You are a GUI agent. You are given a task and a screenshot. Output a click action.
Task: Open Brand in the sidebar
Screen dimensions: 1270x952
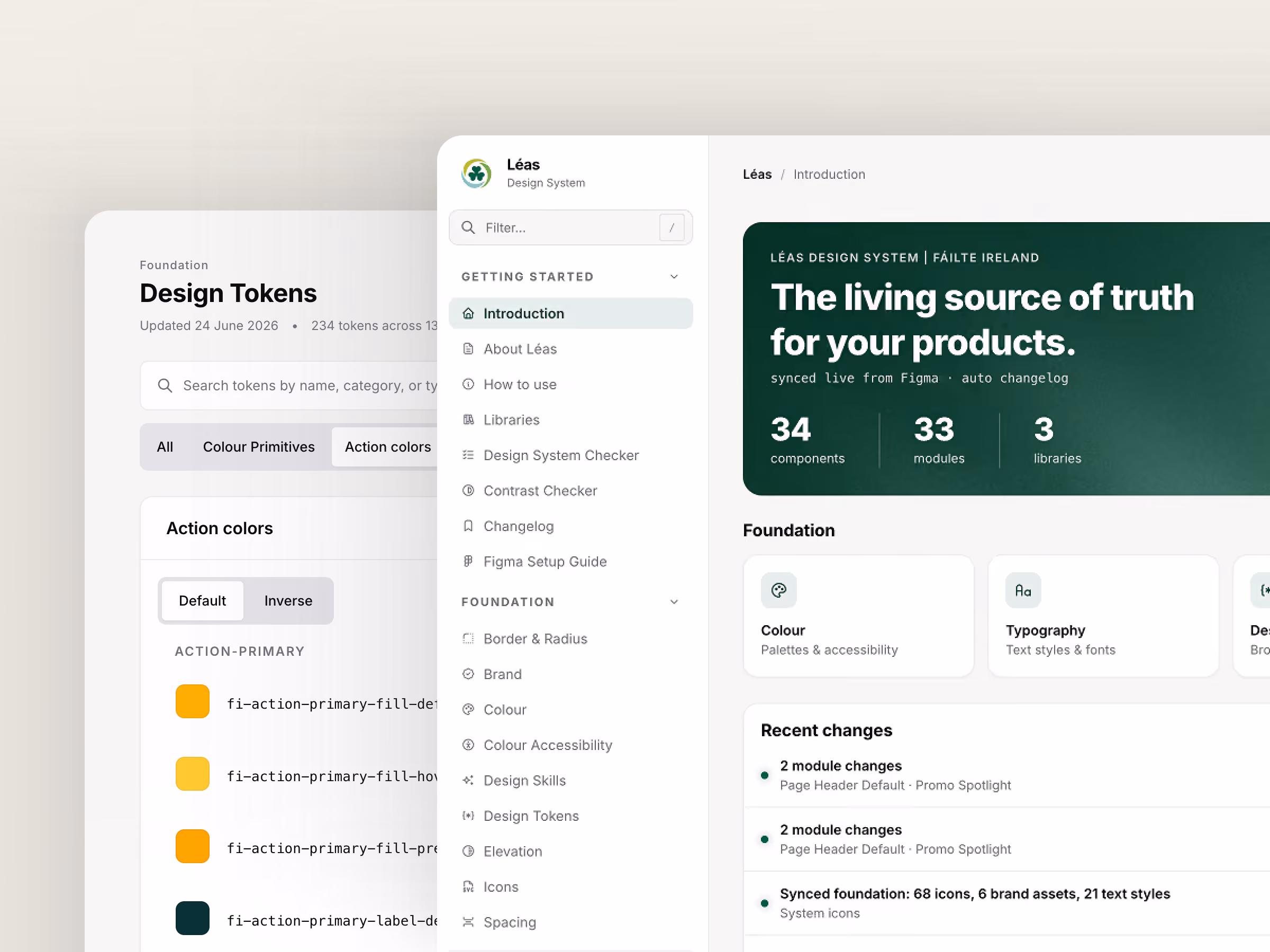(x=570, y=674)
